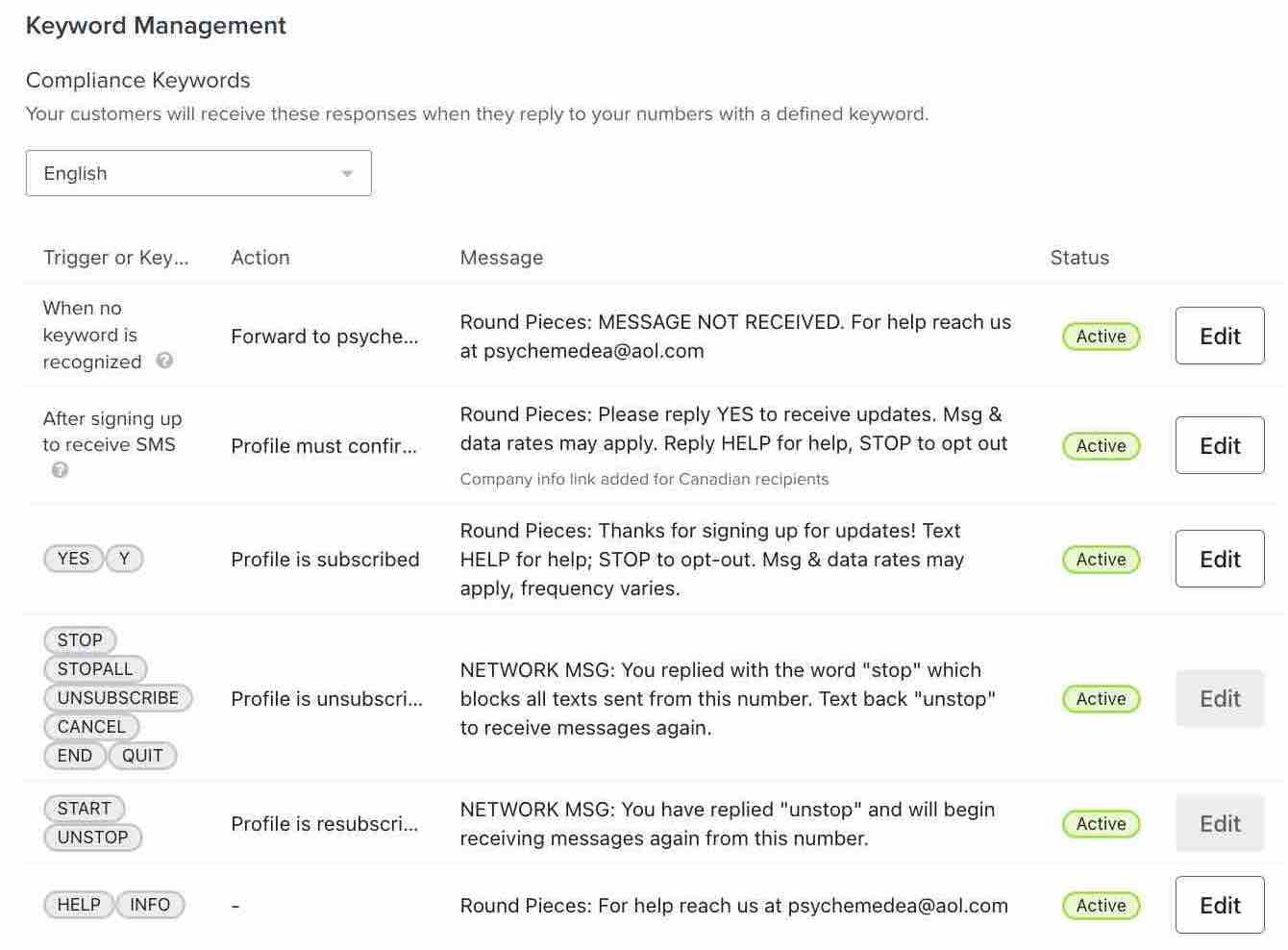Toggle Active status on the HELP/INFO row

point(1101,905)
